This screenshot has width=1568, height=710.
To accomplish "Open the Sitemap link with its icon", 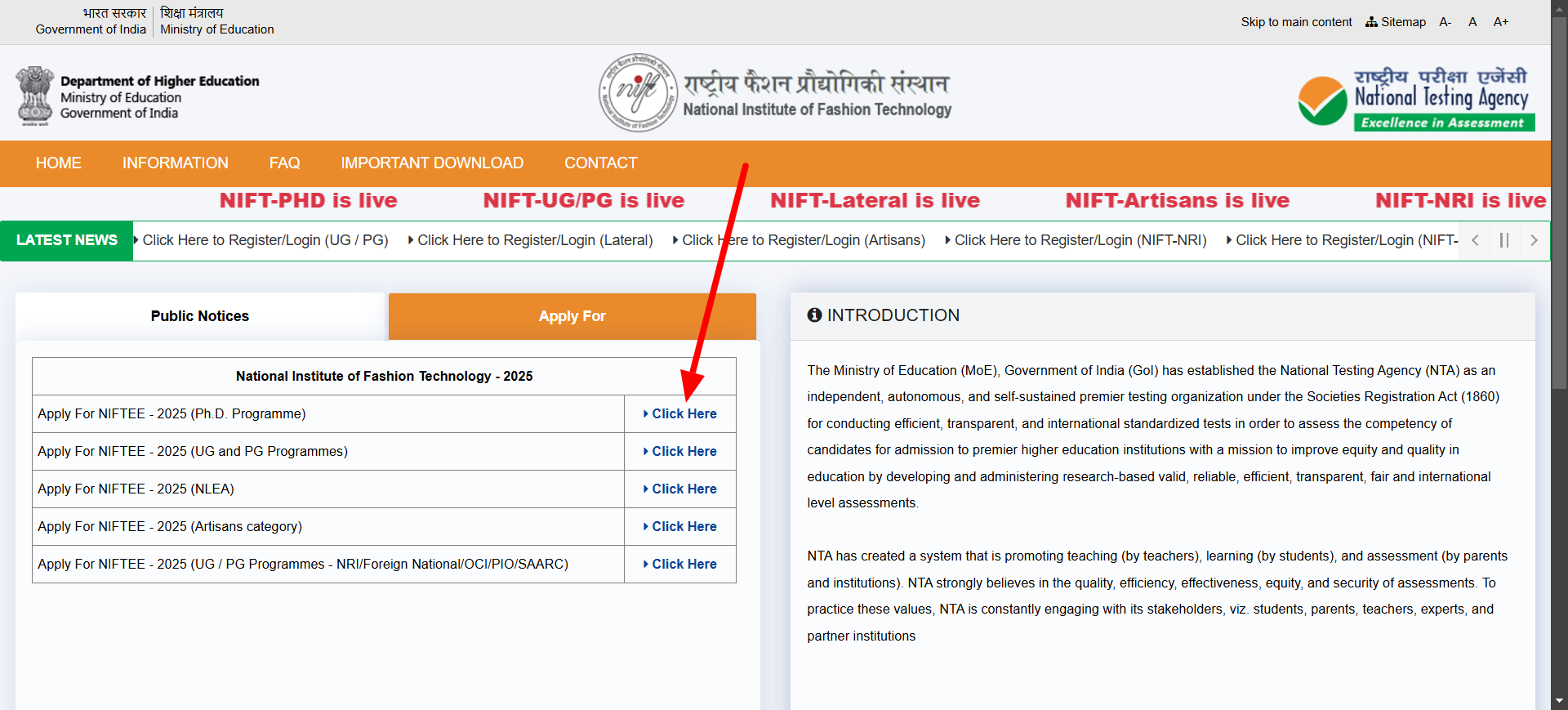I will tap(1396, 22).
